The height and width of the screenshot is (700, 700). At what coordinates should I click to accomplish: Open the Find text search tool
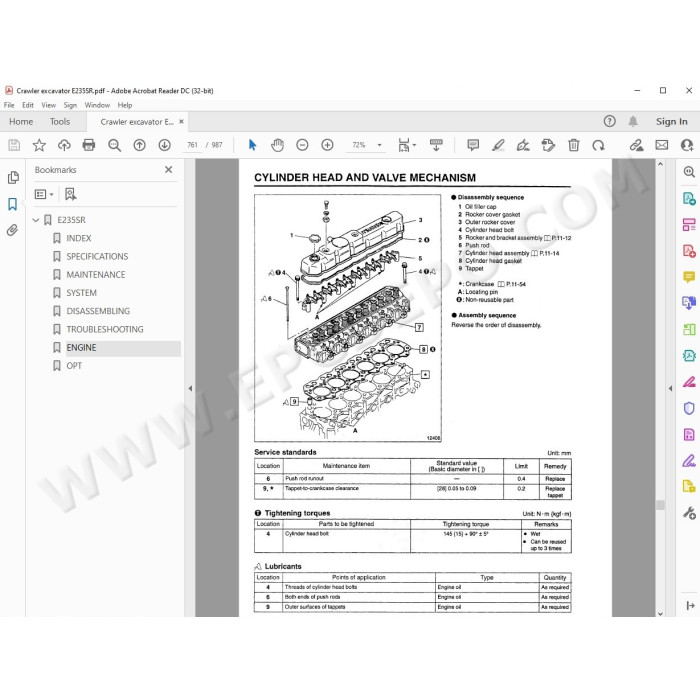tap(114, 145)
